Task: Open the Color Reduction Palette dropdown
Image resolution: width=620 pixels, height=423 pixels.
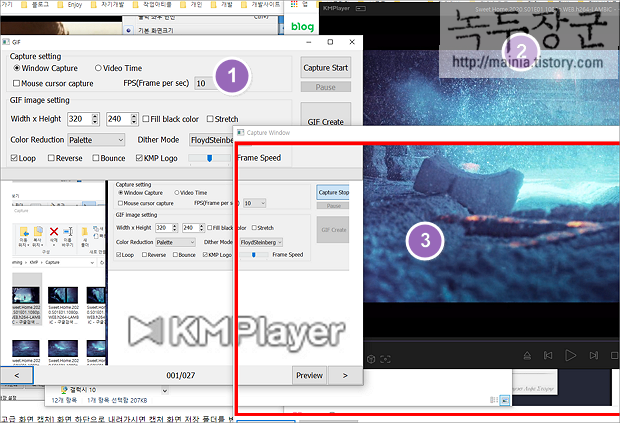Action: [96, 140]
